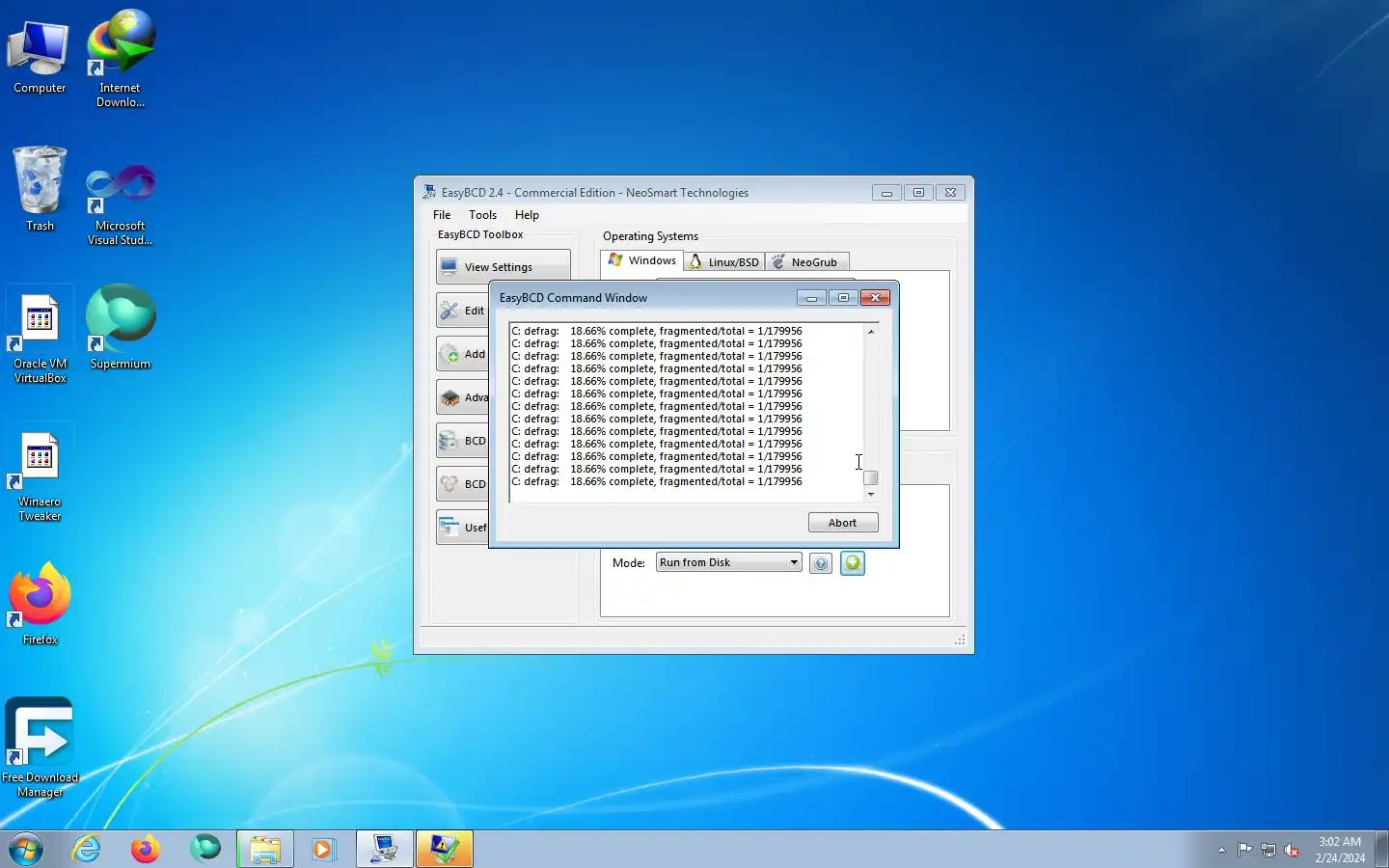Open the File menu in EasyBCD

(x=442, y=215)
